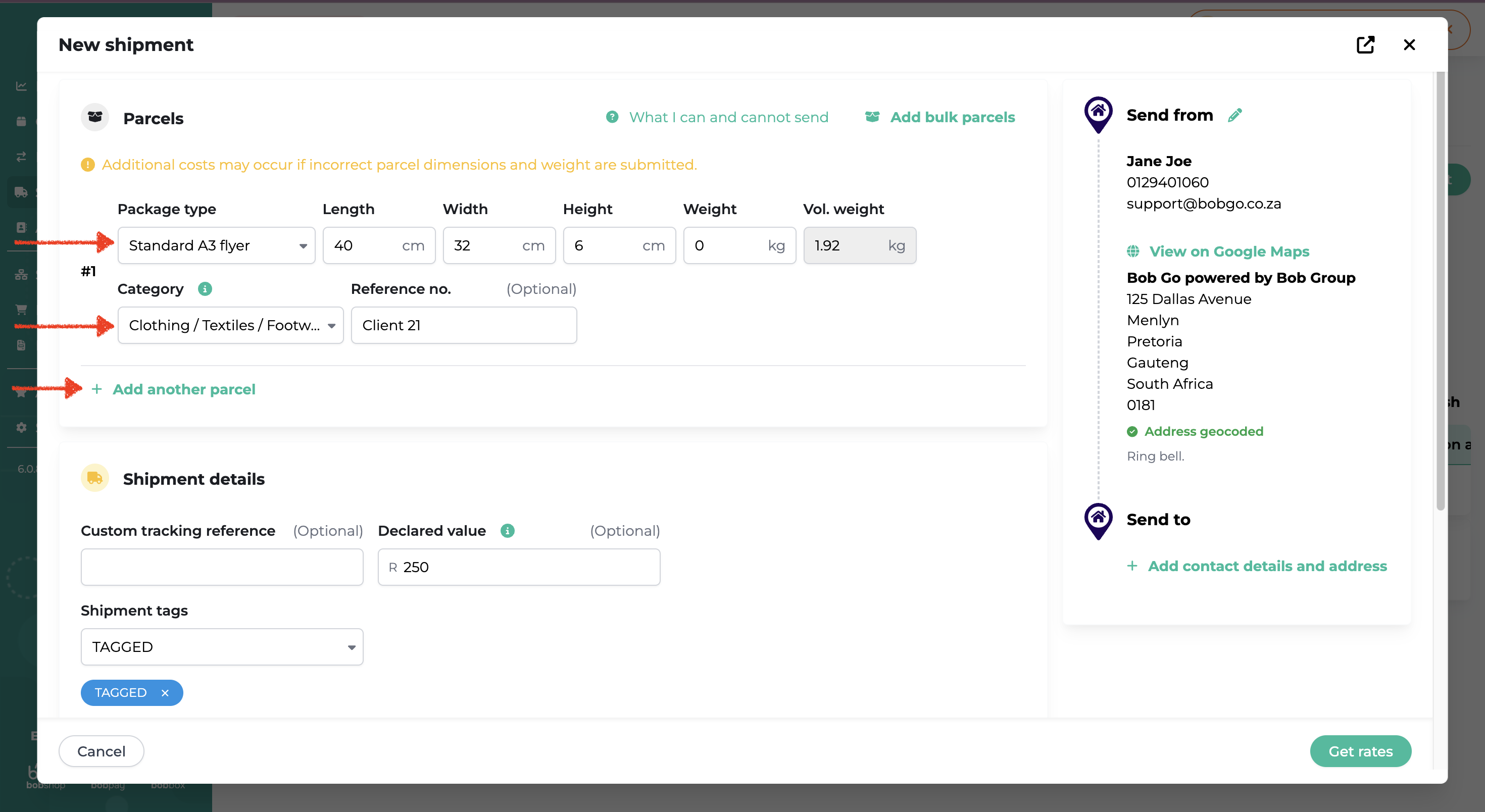Open the Shipment tags dropdown
This screenshot has width=1485, height=812.
pyautogui.click(x=221, y=646)
